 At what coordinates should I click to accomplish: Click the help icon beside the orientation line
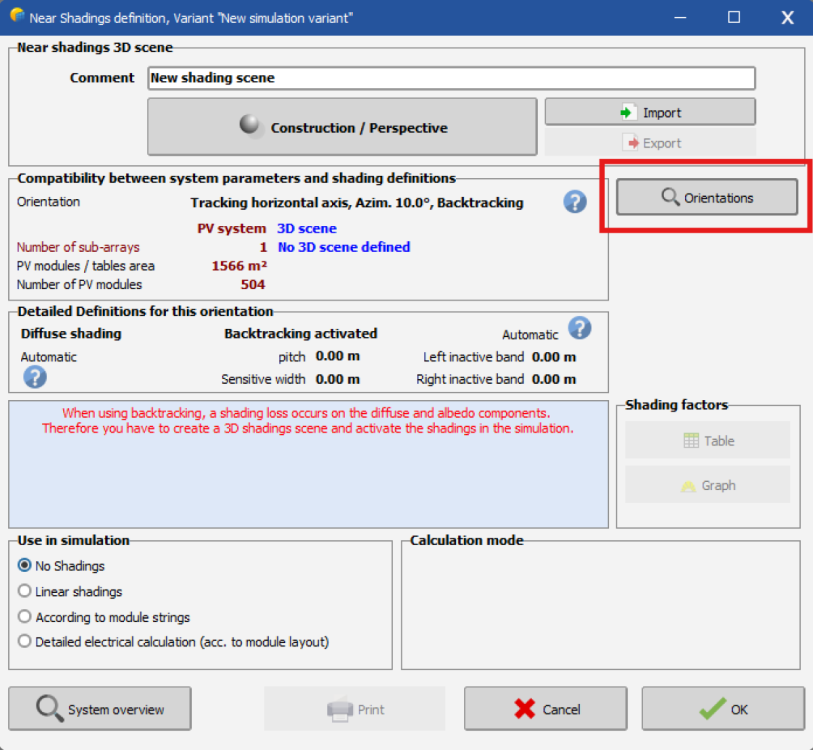(x=574, y=202)
